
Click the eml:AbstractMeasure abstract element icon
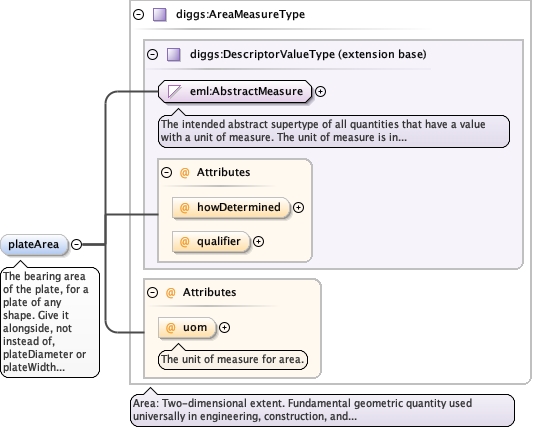[x=174, y=91]
